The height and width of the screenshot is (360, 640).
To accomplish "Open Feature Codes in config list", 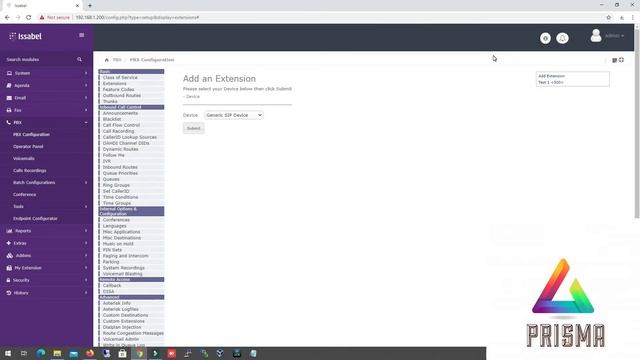I will (x=118, y=89).
